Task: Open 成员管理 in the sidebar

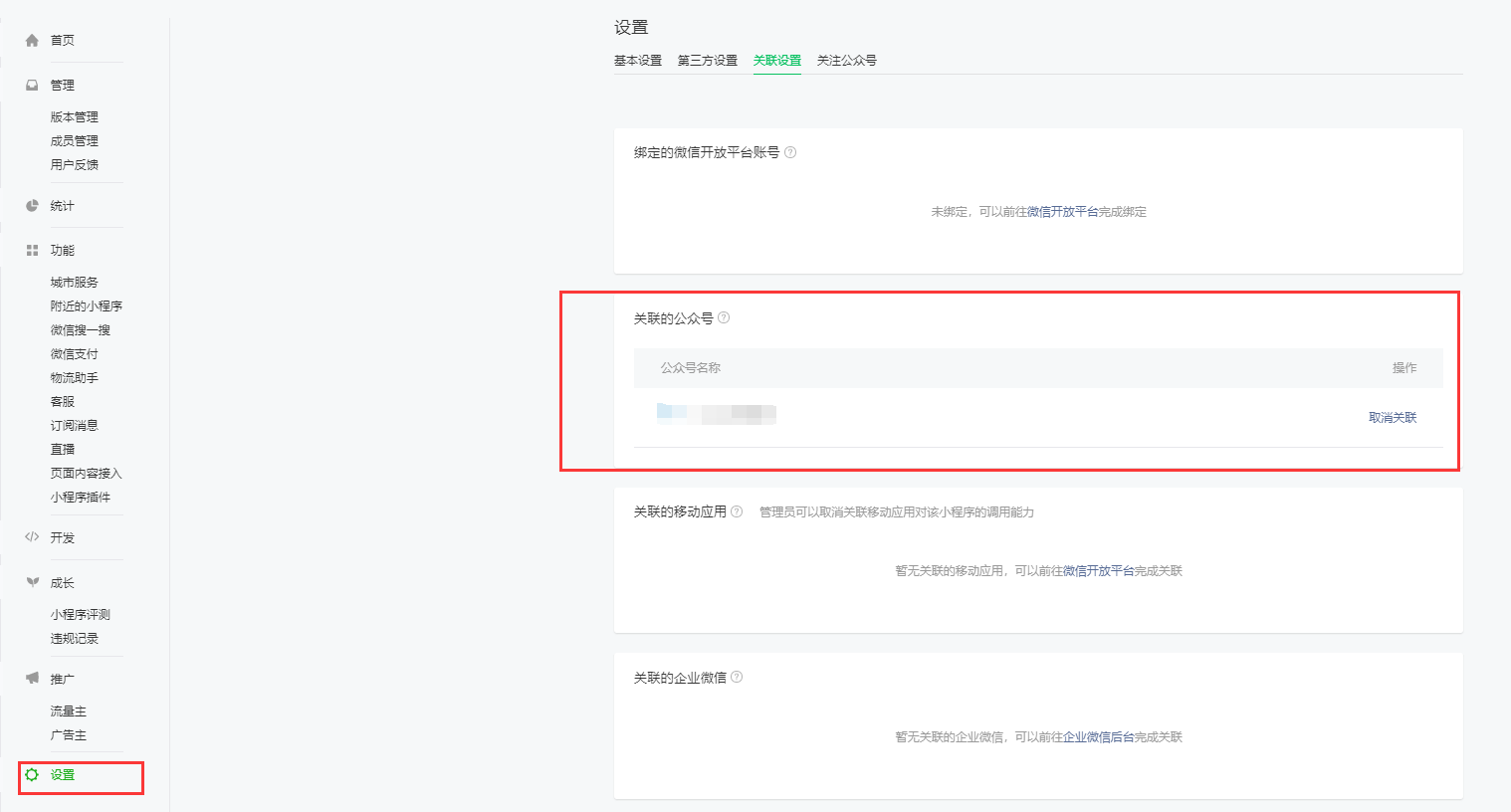Action: pos(75,140)
